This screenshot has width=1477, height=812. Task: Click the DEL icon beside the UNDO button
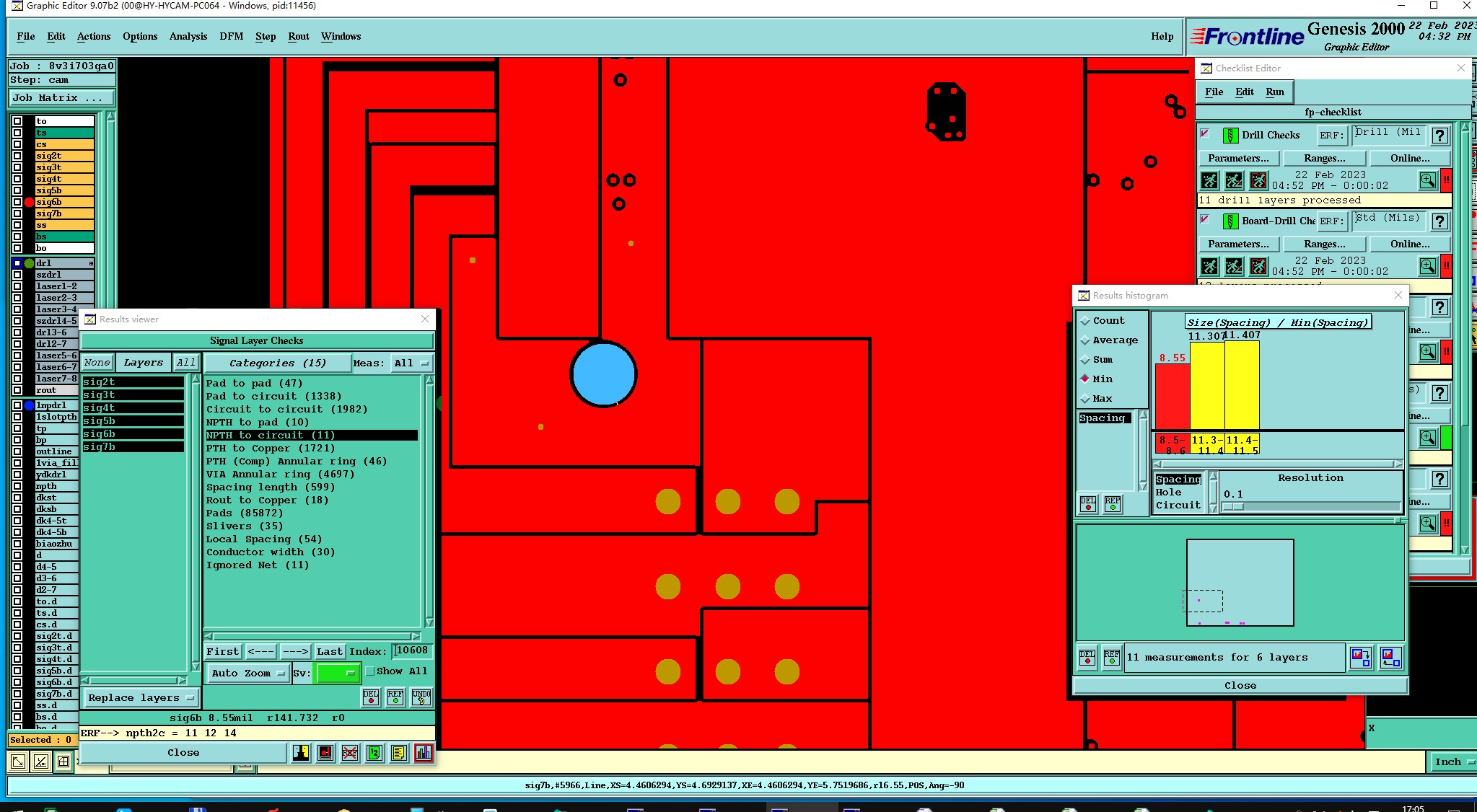[371, 697]
